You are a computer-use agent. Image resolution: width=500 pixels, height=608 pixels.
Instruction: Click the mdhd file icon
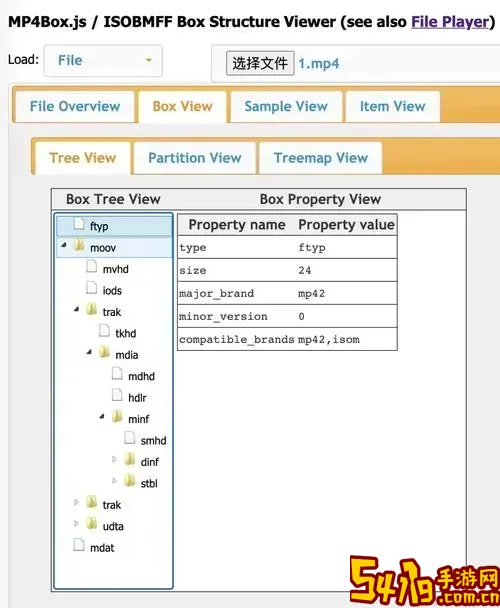click(117, 374)
